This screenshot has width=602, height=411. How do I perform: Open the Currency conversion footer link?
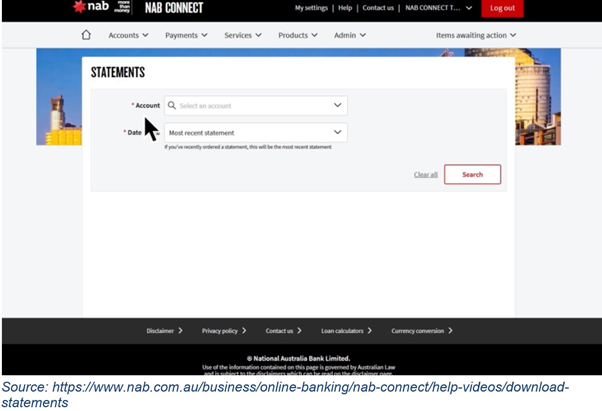tap(422, 331)
